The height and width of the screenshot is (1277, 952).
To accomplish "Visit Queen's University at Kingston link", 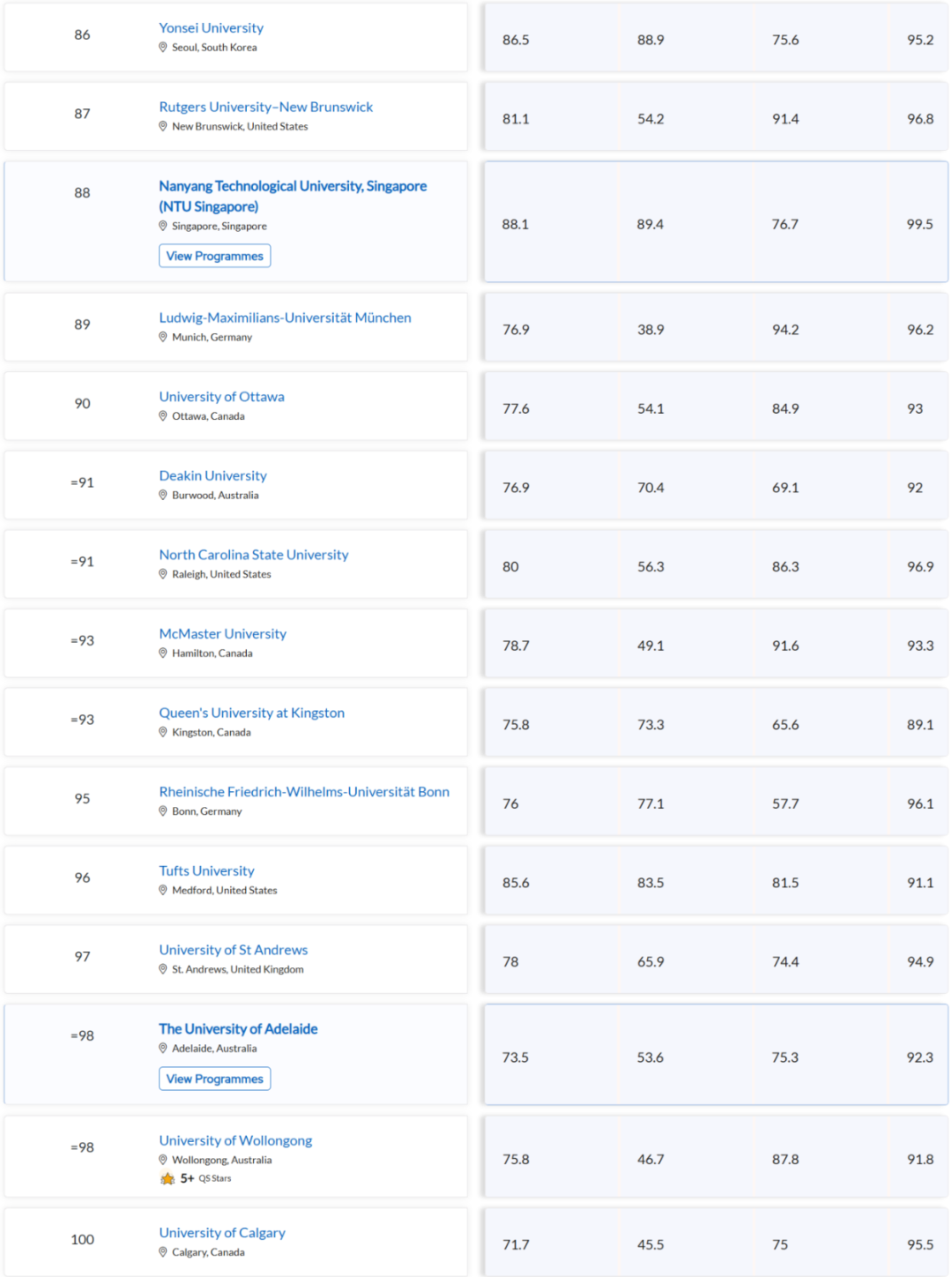I will [x=251, y=713].
